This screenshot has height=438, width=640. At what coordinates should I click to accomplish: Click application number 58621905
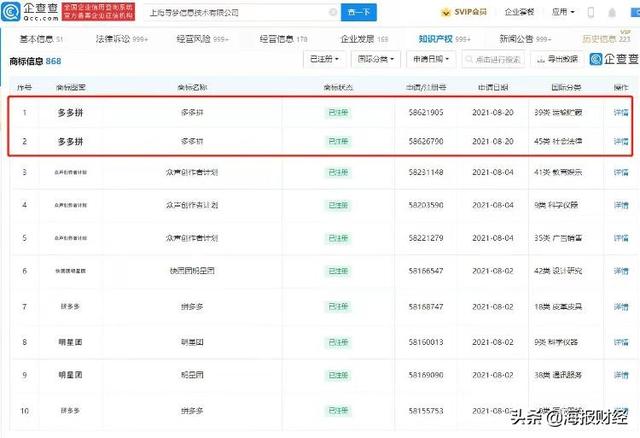[x=426, y=112]
